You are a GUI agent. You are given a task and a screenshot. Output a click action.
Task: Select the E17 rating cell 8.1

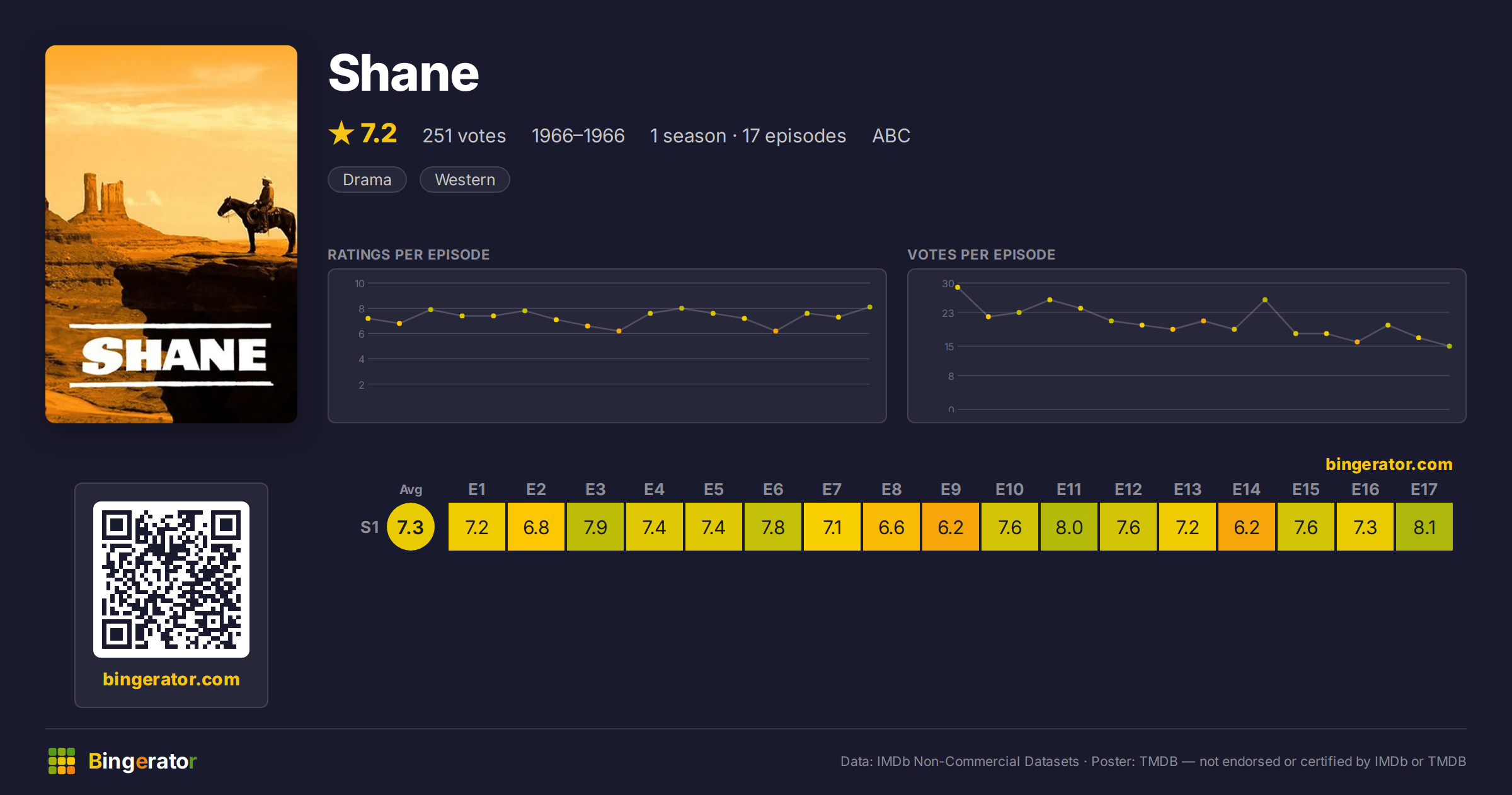point(1424,527)
